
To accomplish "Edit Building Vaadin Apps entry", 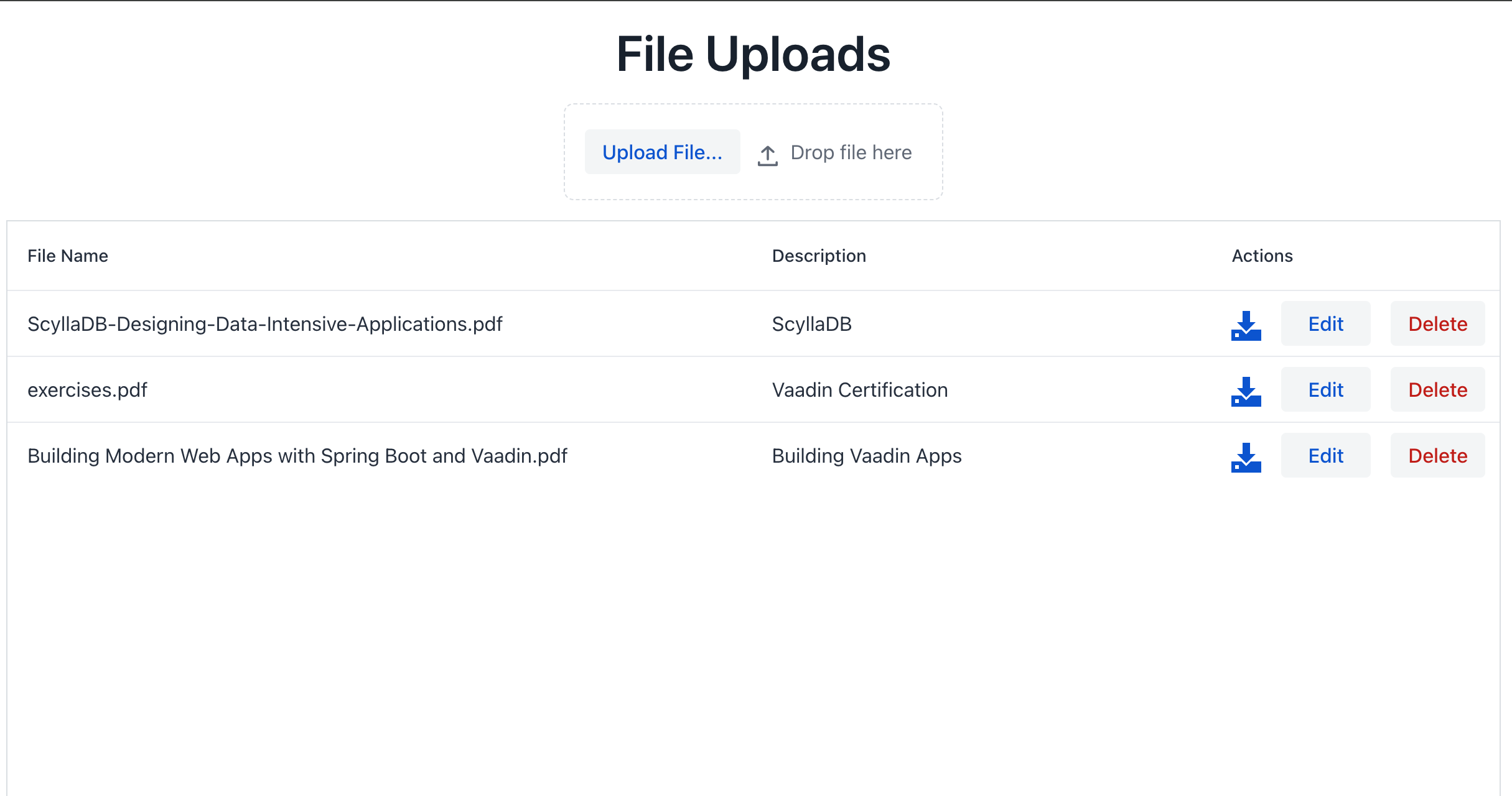I will coord(1326,455).
